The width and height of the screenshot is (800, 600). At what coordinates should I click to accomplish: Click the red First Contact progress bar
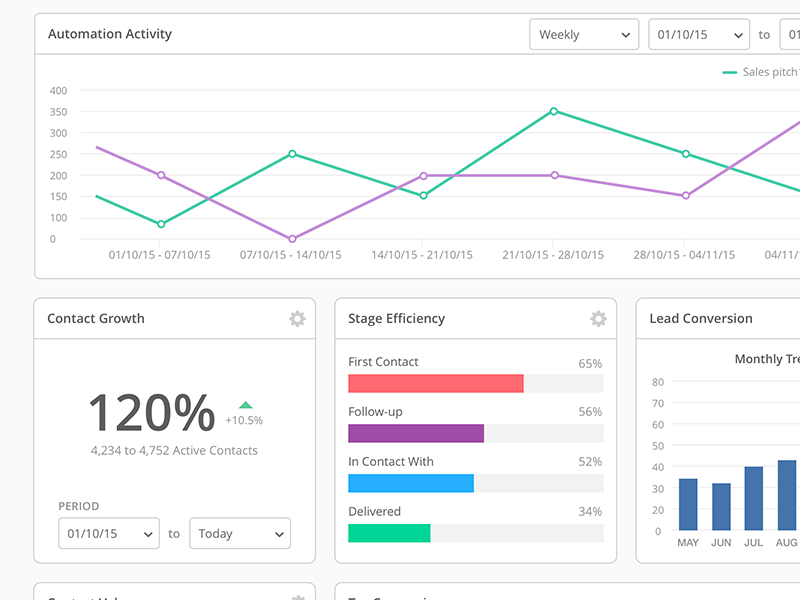(x=436, y=384)
